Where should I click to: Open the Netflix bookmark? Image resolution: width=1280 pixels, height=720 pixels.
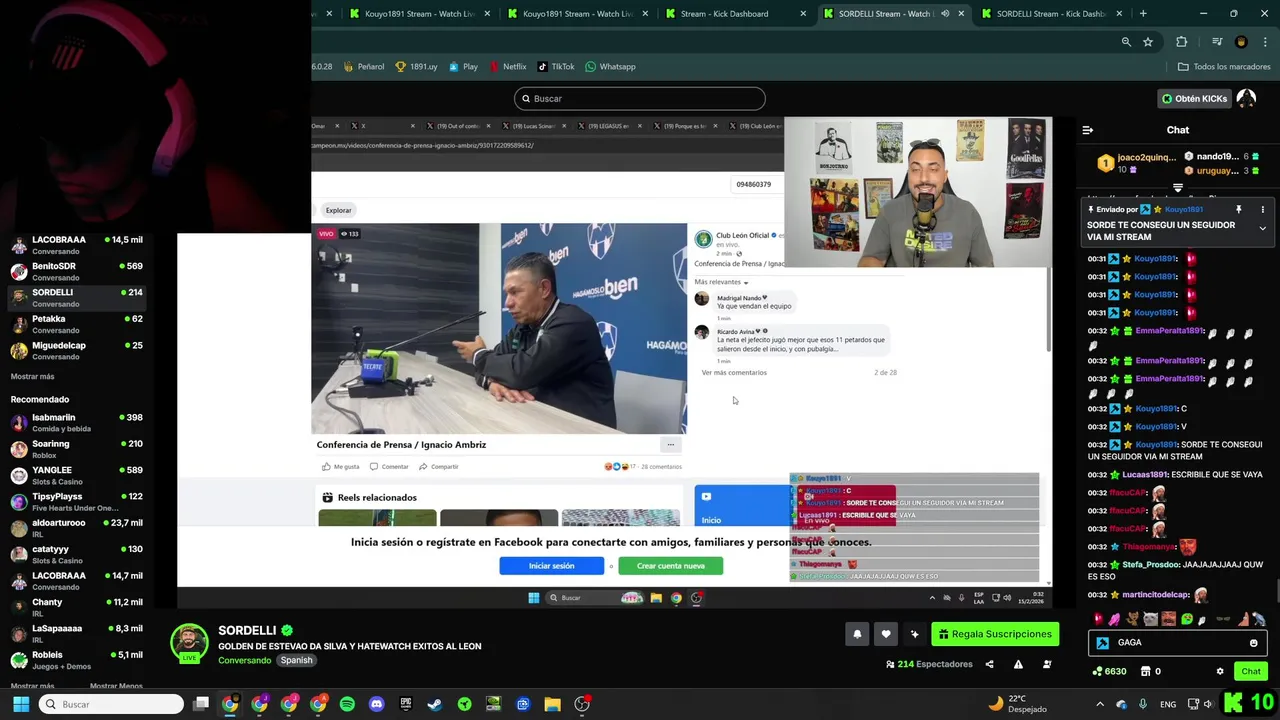[x=507, y=67]
